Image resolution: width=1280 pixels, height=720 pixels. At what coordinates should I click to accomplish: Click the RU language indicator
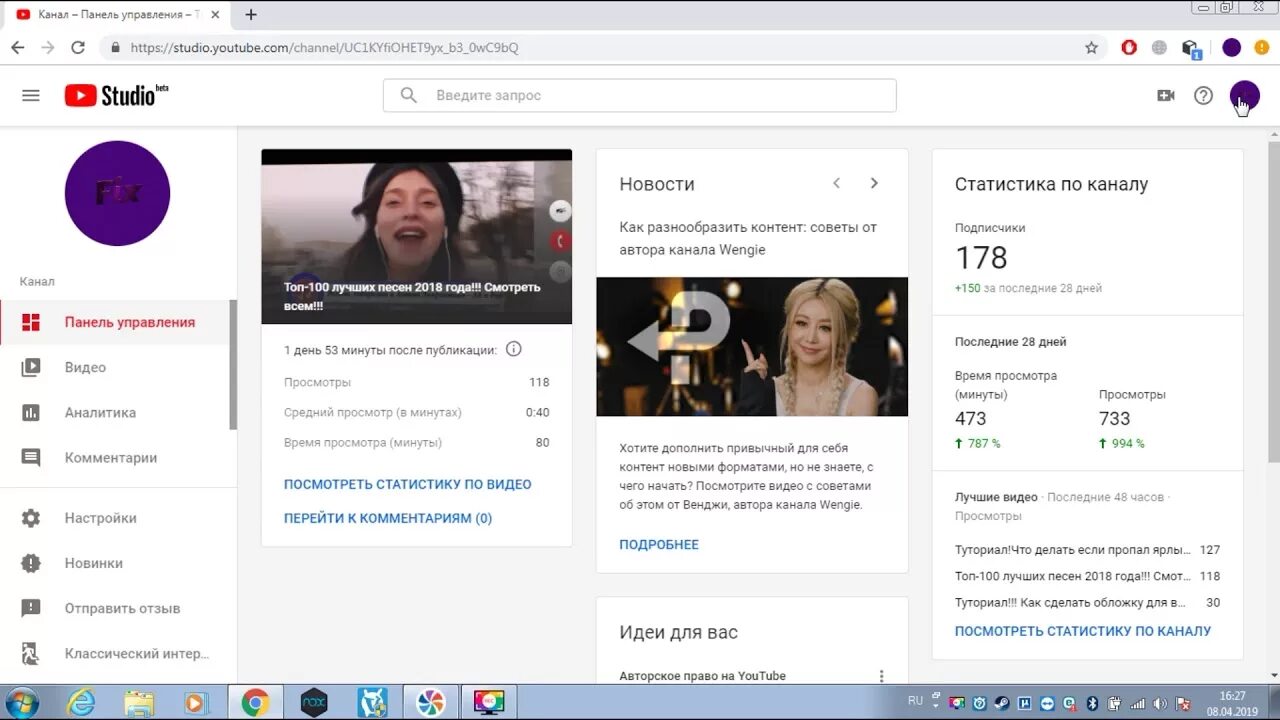point(915,701)
